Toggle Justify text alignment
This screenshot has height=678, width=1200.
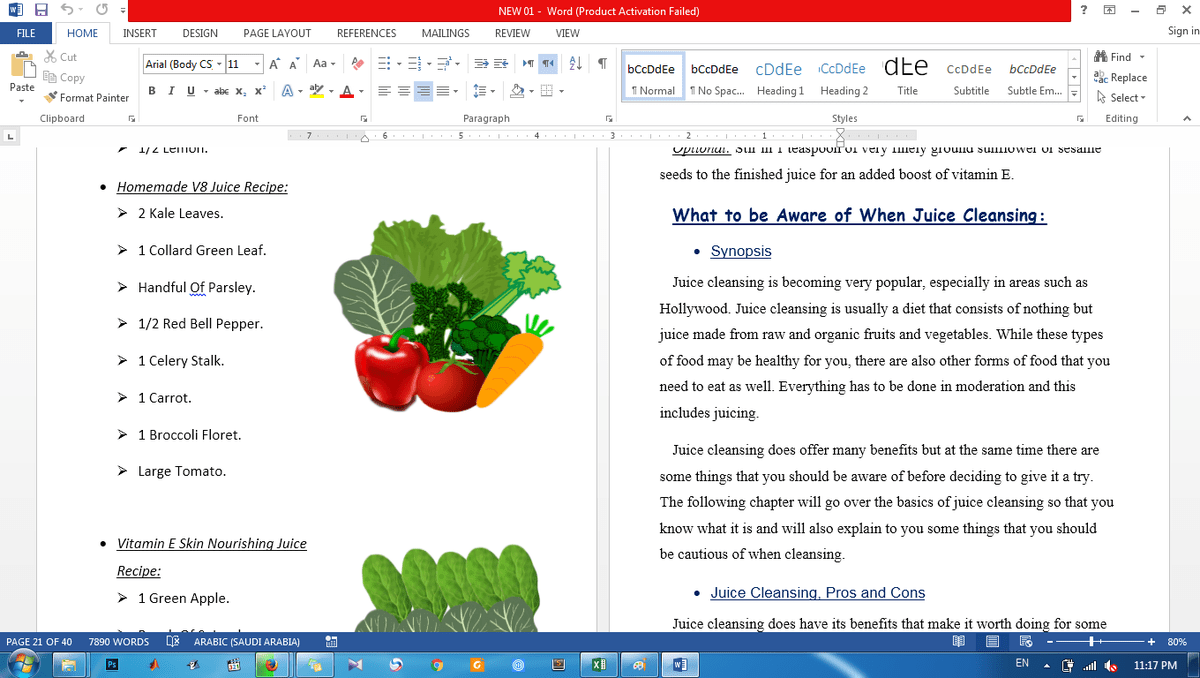tap(443, 91)
